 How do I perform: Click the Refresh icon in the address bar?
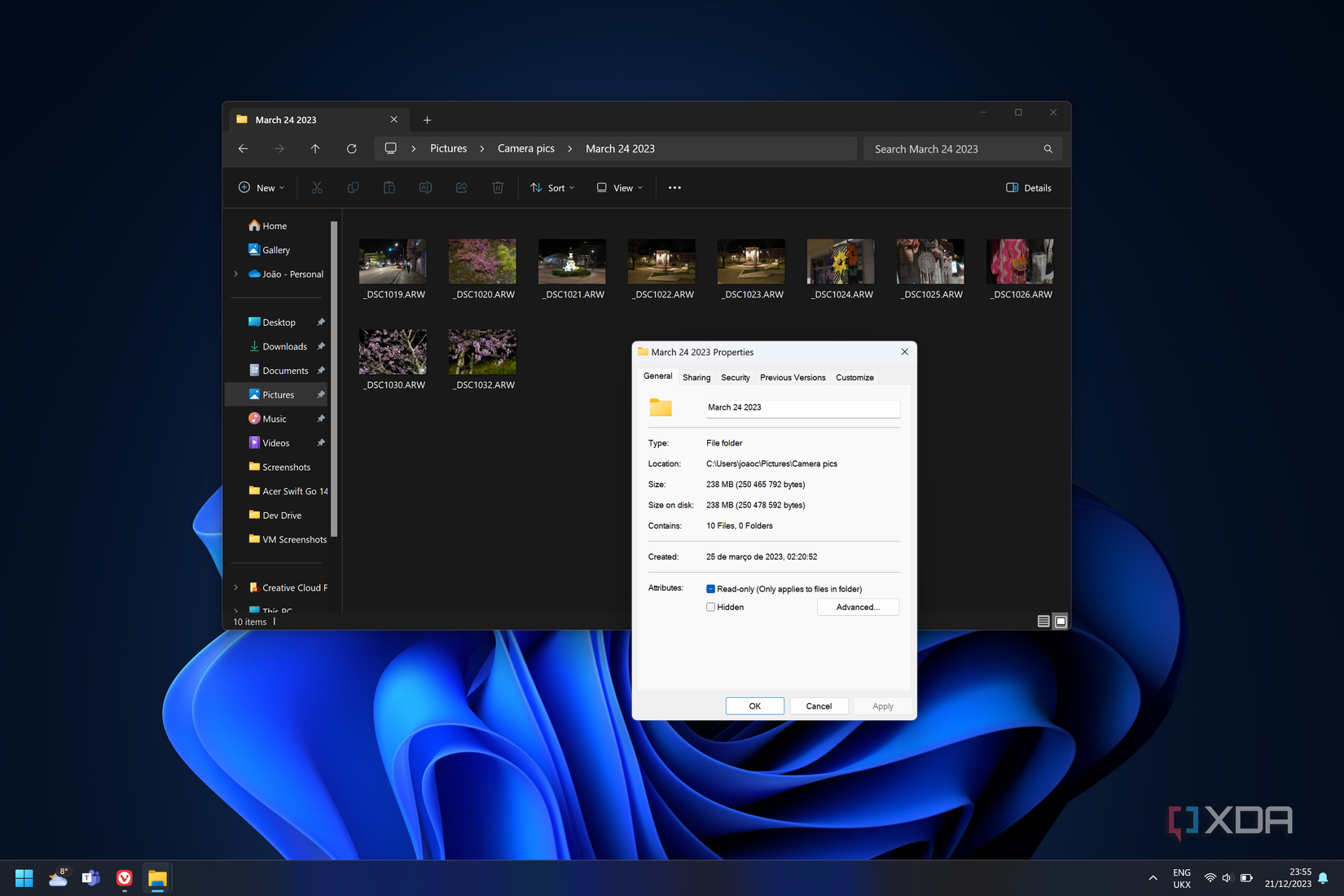352,148
